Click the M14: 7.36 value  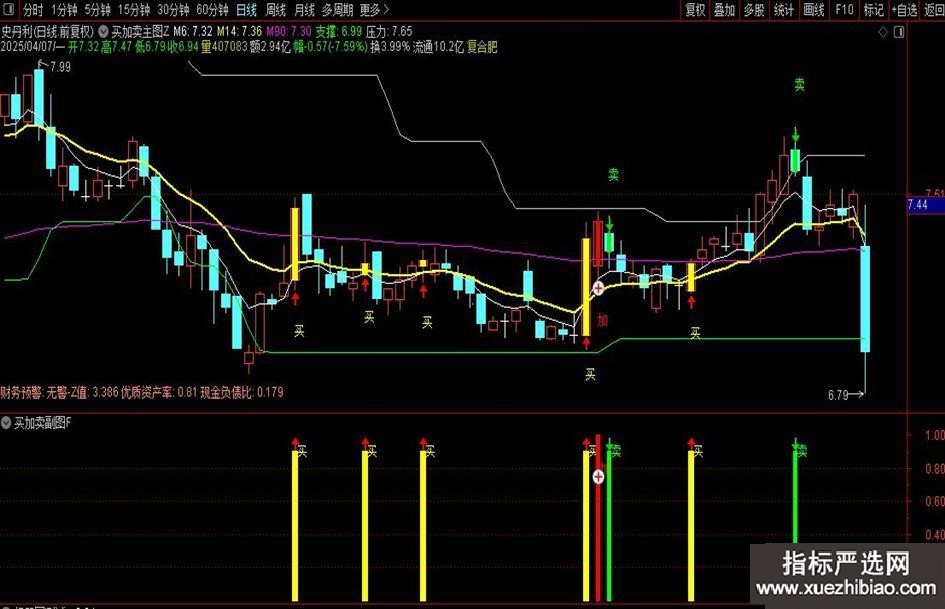(239, 31)
